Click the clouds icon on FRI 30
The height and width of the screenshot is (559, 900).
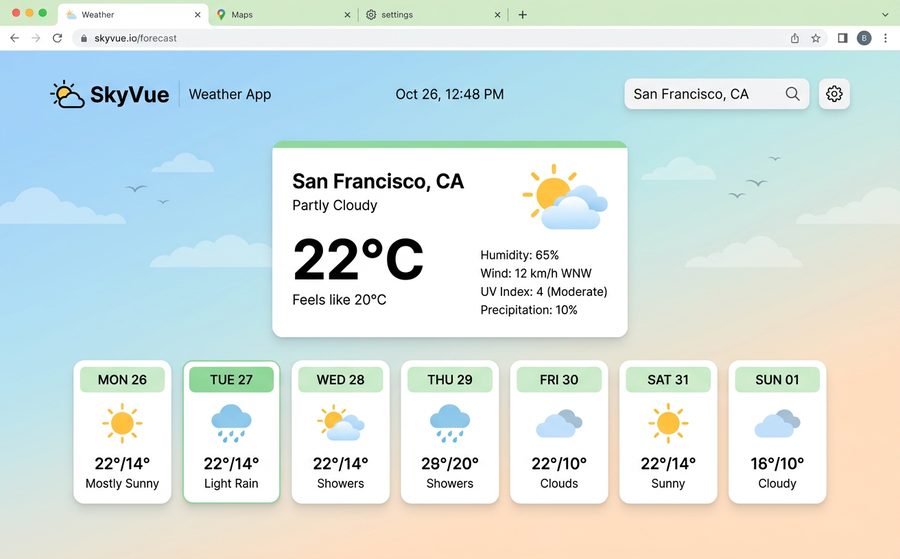(x=559, y=424)
